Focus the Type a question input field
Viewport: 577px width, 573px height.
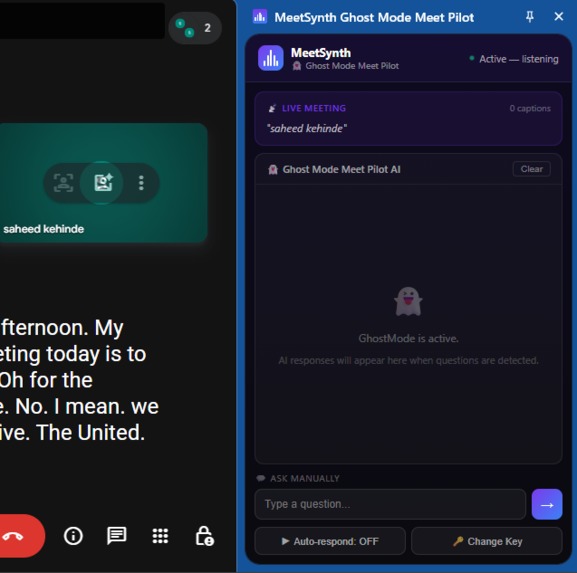point(390,504)
